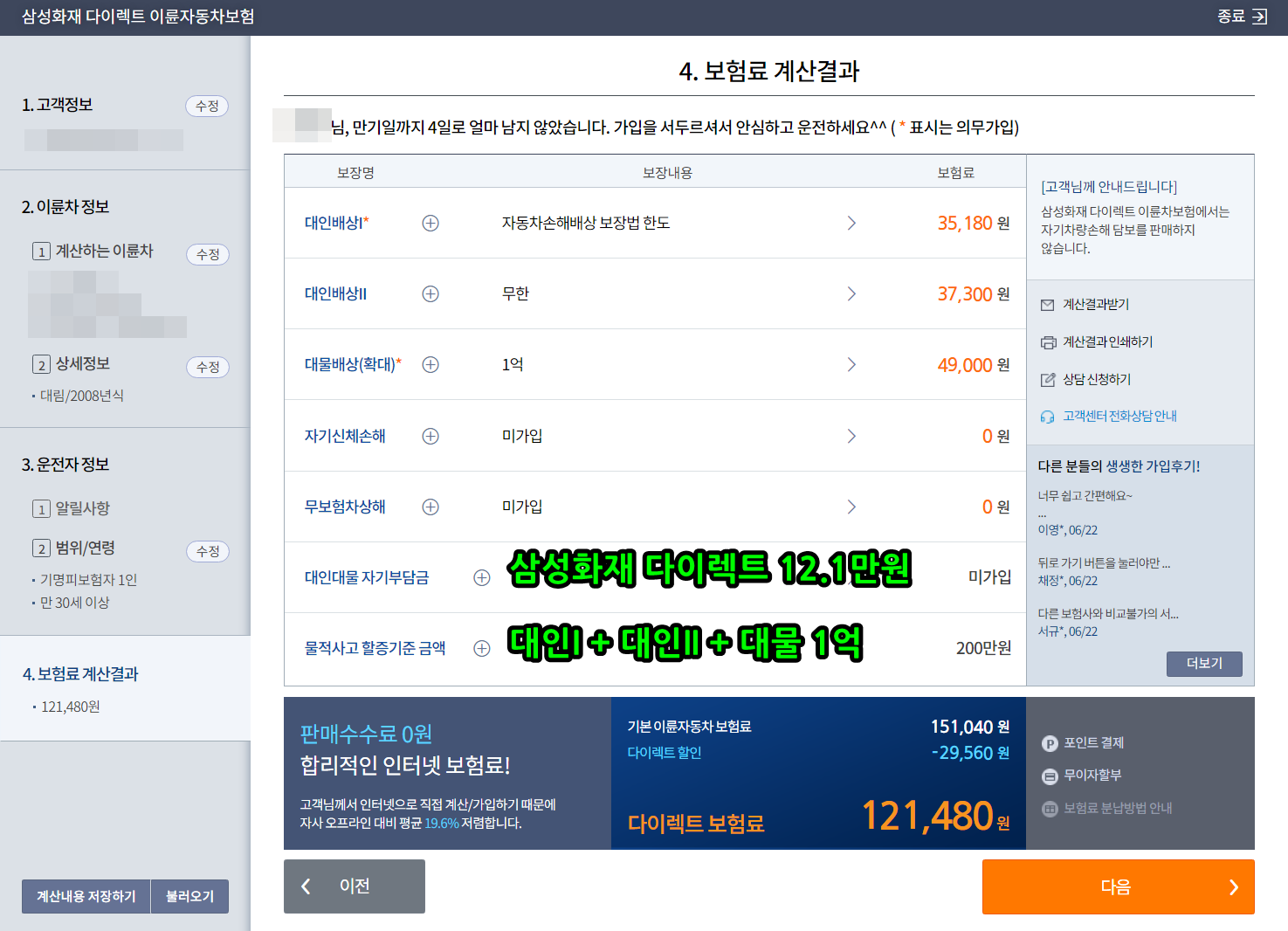This screenshot has width=1288, height=931.
Task: Click the 49,000 원 premium value
Action: (x=974, y=364)
